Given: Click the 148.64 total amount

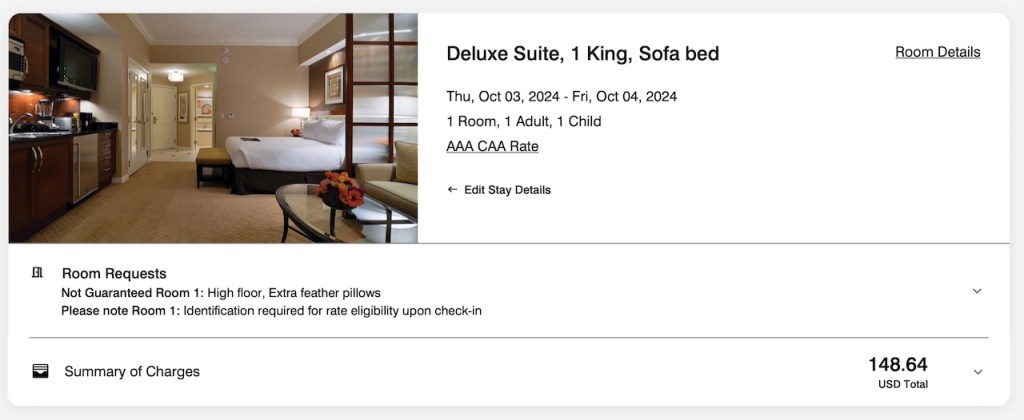Looking at the screenshot, I should [x=898, y=365].
